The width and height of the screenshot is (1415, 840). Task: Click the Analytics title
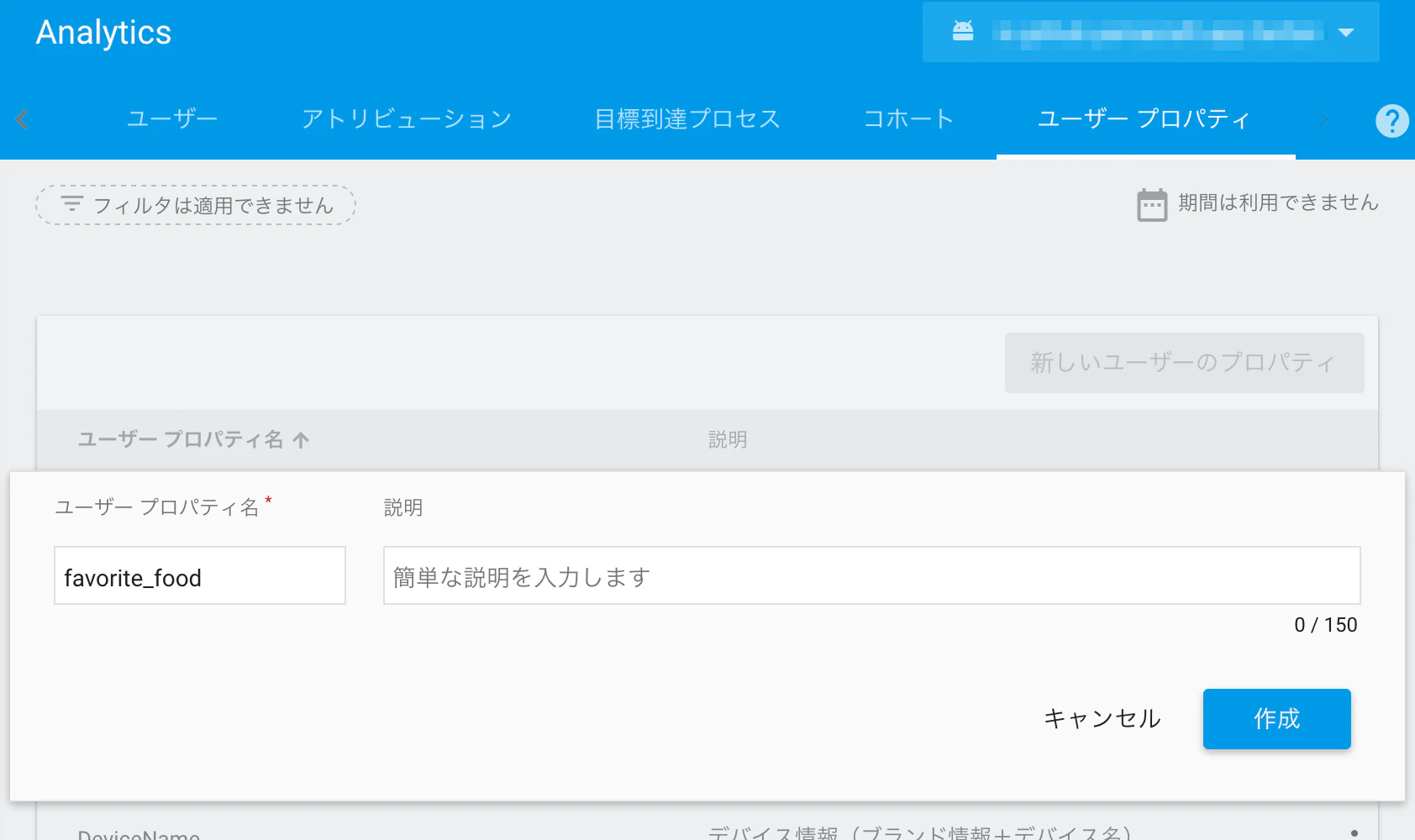coord(103,33)
